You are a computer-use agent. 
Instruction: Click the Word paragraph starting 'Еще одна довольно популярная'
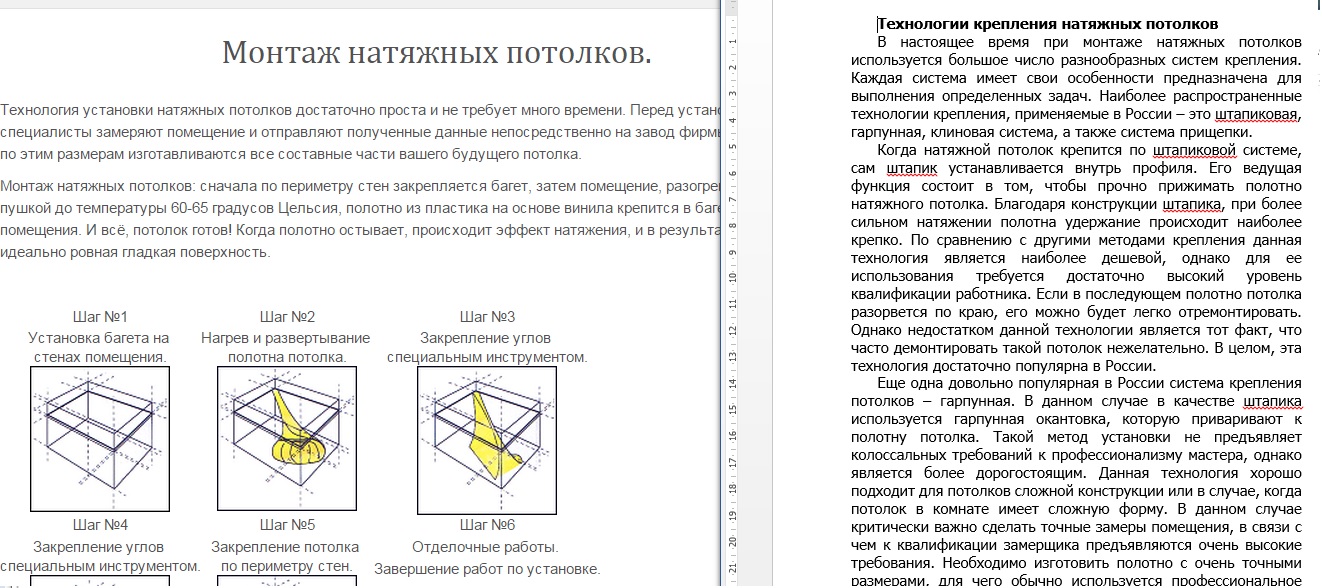pyautogui.click(x=1076, y=481)
